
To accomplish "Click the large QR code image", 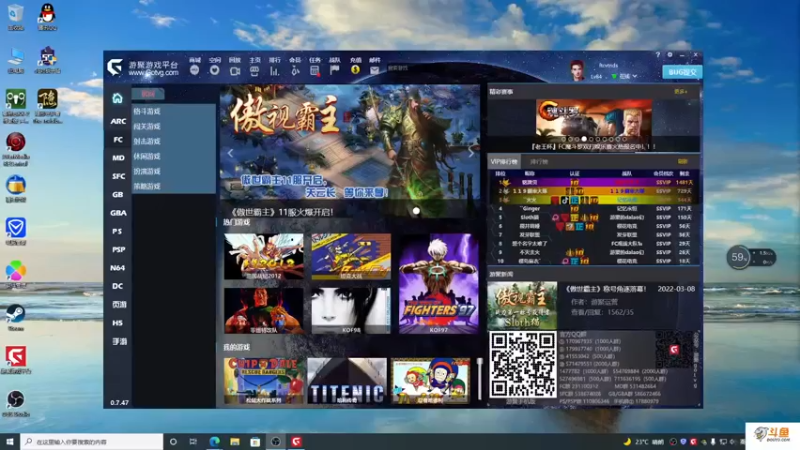I will tap(522, 364).
